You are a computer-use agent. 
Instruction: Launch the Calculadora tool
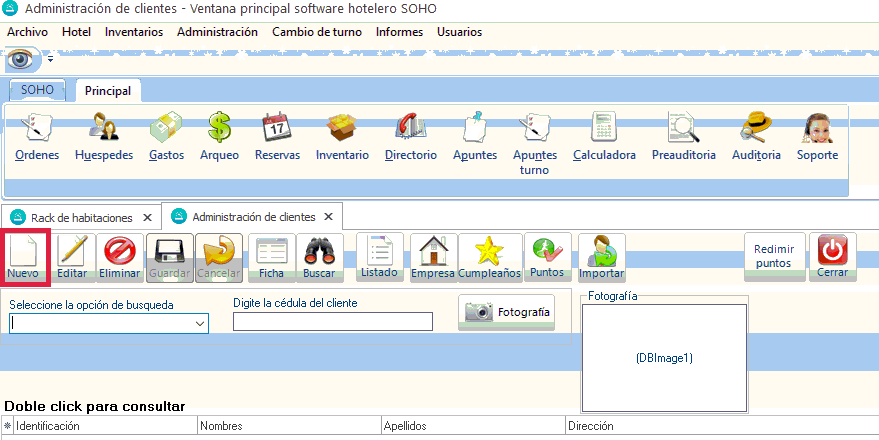click(x=604, y=137)
